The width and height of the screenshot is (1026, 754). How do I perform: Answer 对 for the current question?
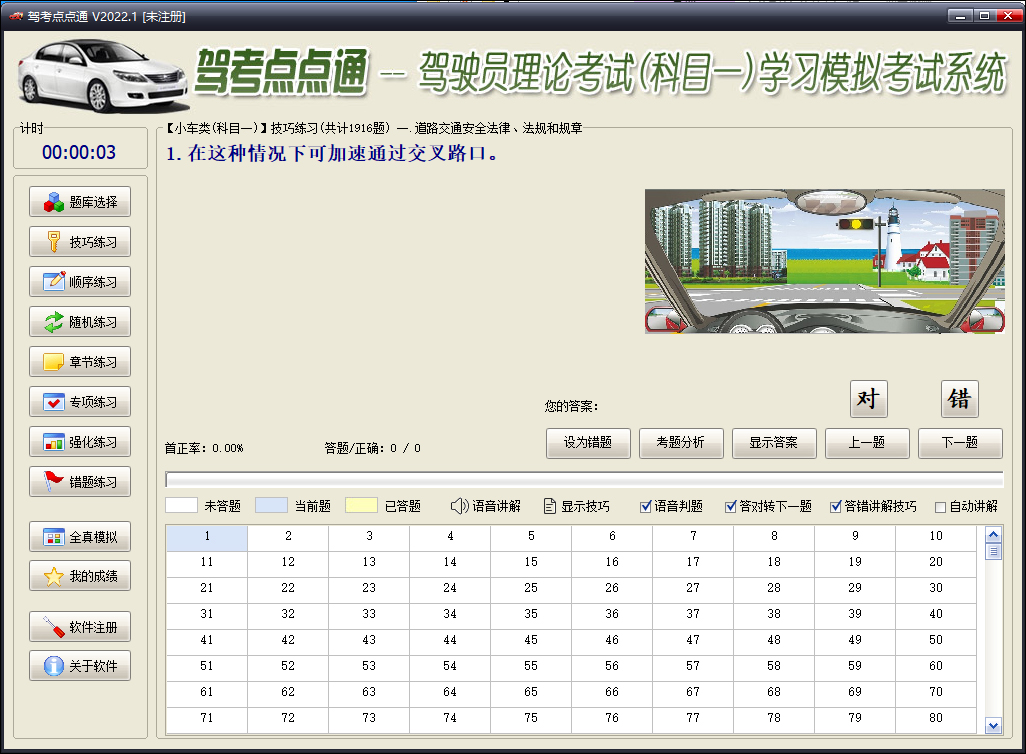(868, 399)
